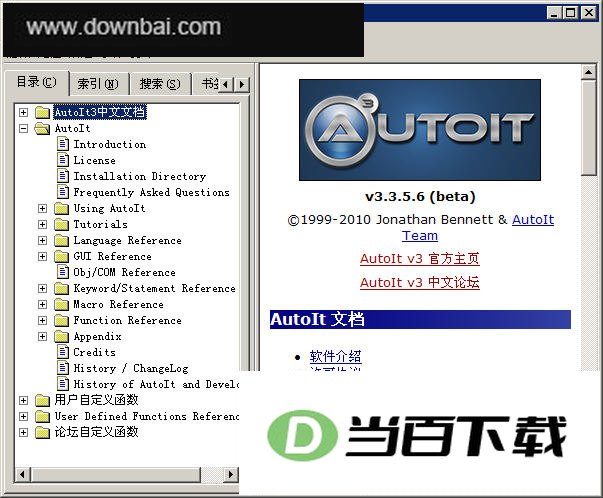603x498 pixels.
Task: Click the content pane scroll up arrow
Action: click(x=588, y=72)
